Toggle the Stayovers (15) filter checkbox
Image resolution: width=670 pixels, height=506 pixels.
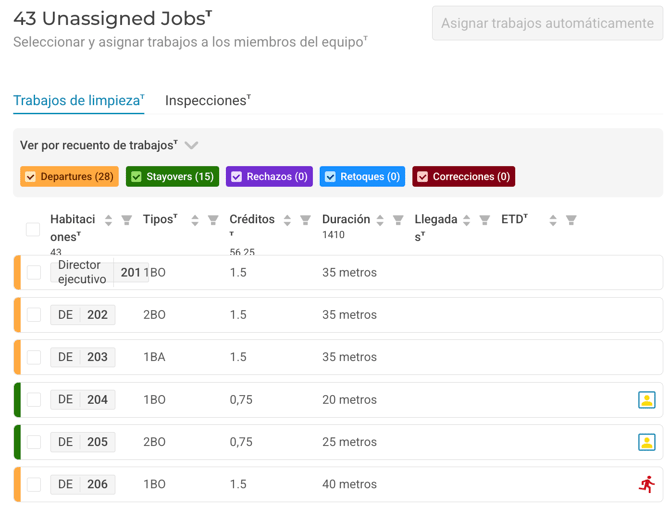point(137,177)
